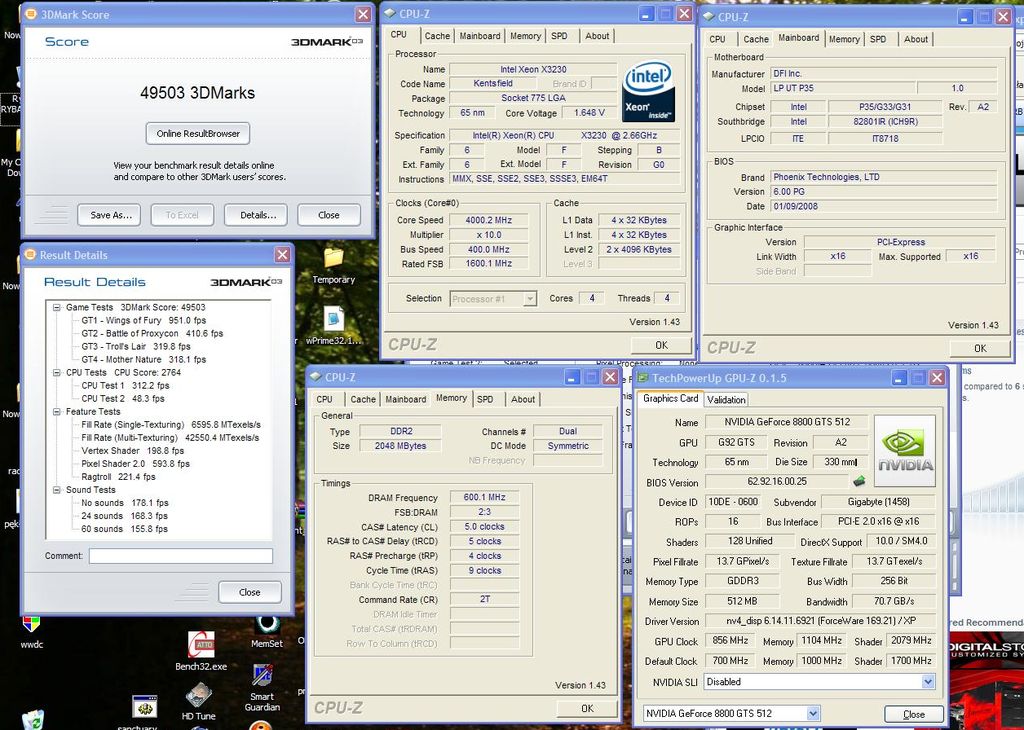The height and width of the screenshot is (730, 1024).
Task: Open the SPD tab in CPU-Z Mainboard window
Action: pos(878,39)
